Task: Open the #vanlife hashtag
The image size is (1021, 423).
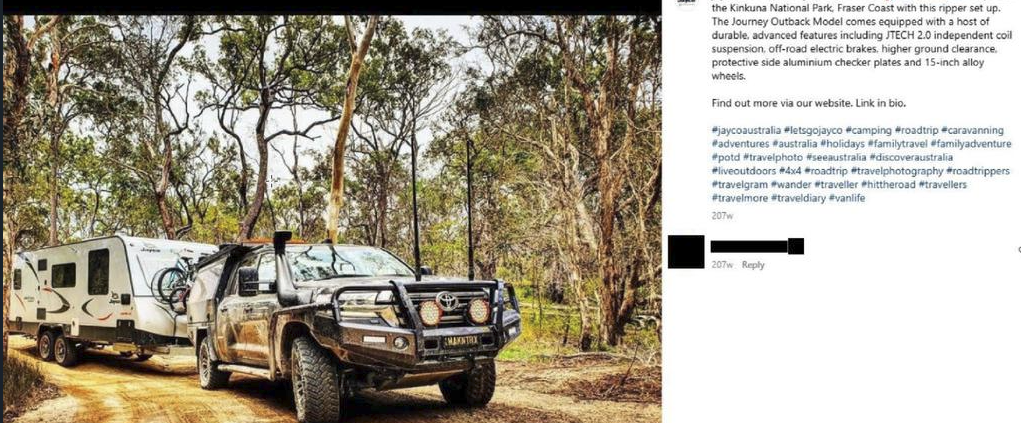Action: pos(846,198)
